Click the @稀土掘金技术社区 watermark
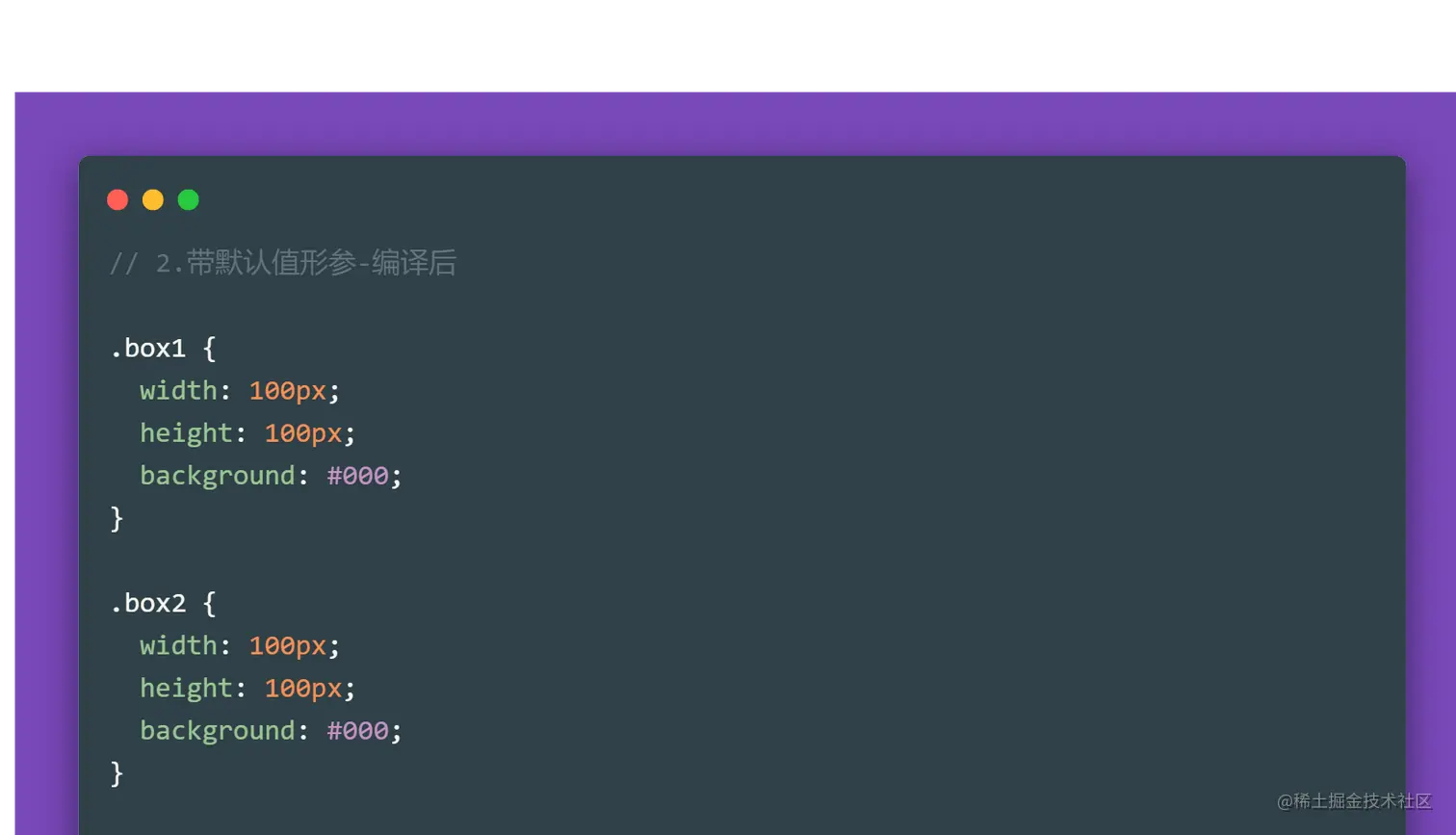Image resolution: width=1456 pixels, height=835 pixels. (x=1354, y=800)
